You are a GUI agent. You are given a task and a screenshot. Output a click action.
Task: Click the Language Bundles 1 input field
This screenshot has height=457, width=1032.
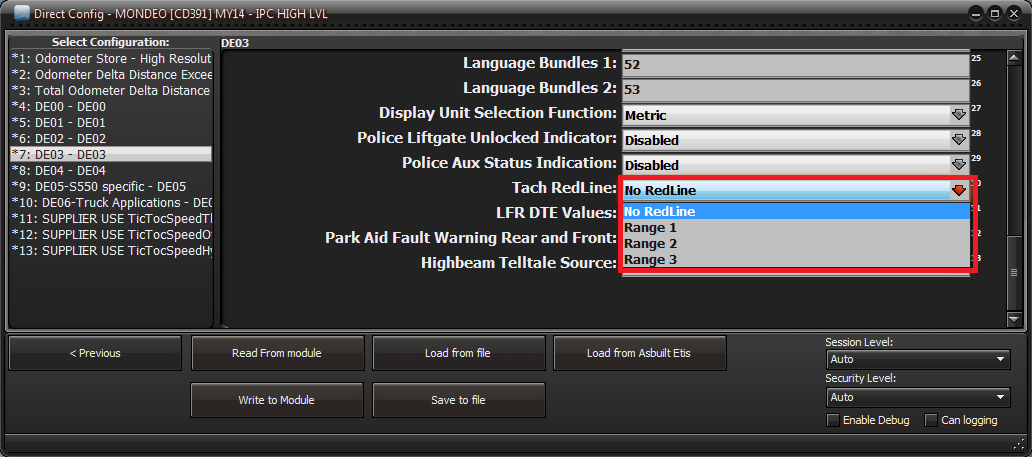point(795,64)
